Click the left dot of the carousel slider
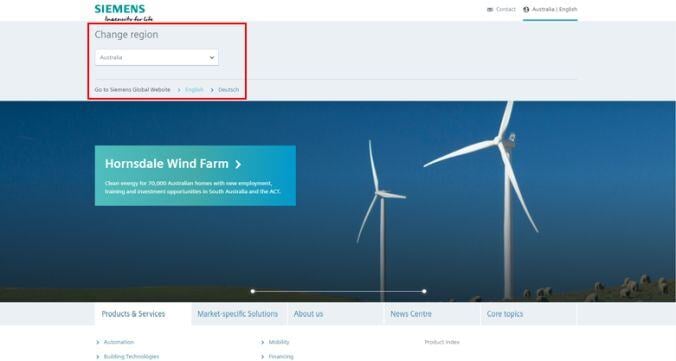 (x=253, y=291)
